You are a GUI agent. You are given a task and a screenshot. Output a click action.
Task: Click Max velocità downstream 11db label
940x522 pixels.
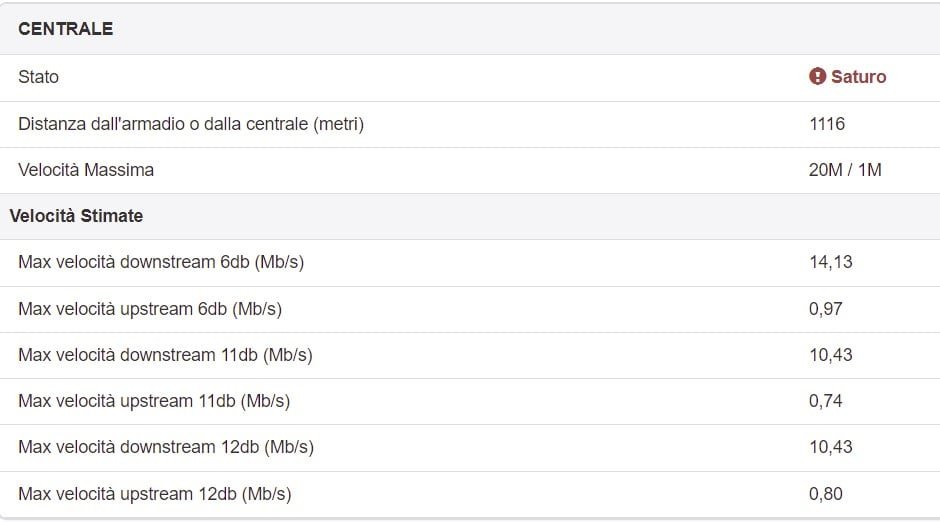[165, 355]
